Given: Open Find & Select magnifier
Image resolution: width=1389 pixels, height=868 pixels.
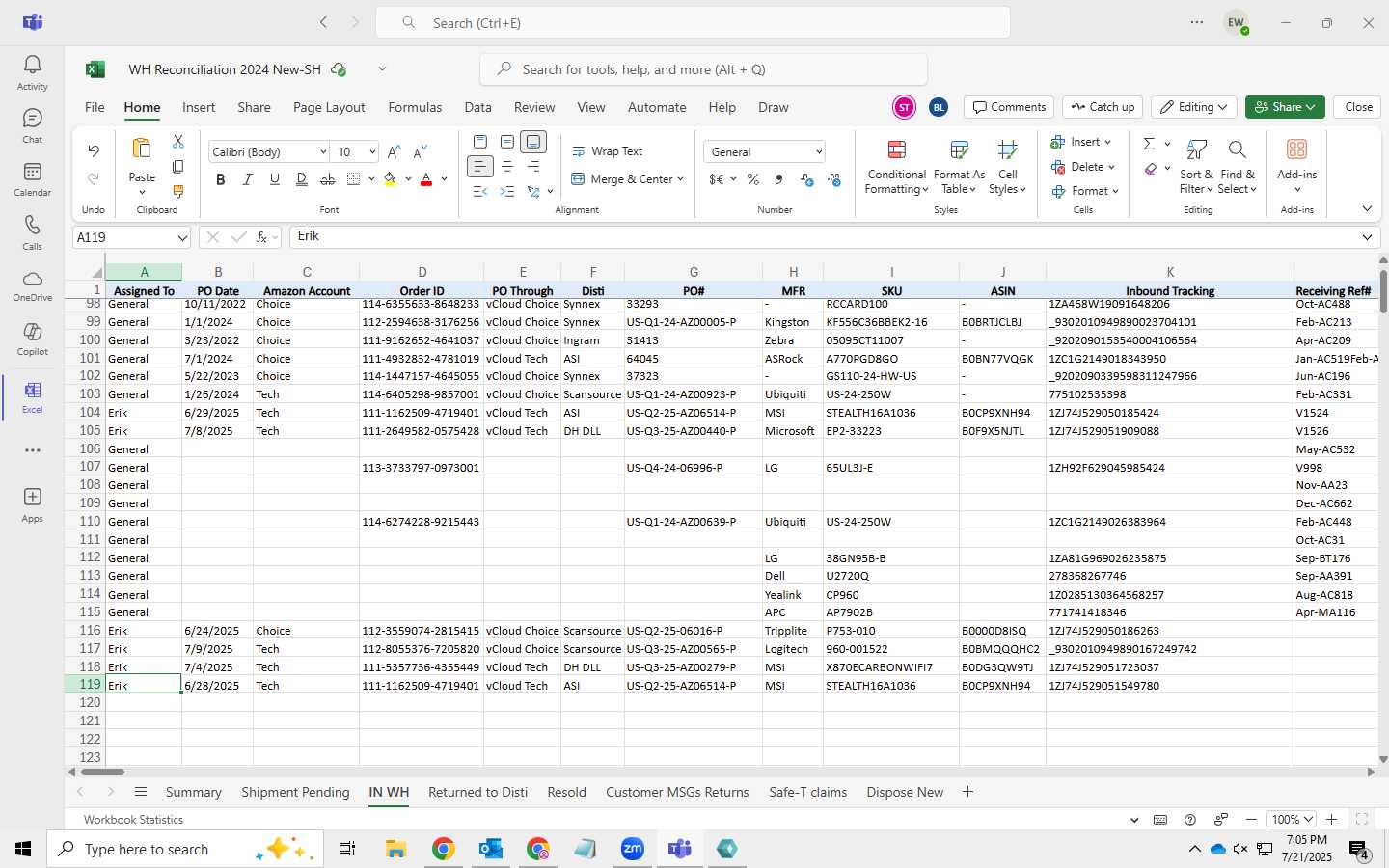Looking at the screenshot, I should pos(1238,149).
